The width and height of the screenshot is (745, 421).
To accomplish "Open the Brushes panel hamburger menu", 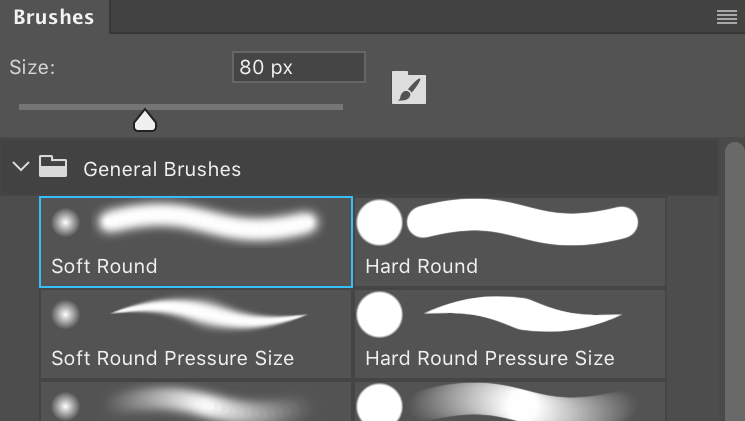I will coord(726,17).
